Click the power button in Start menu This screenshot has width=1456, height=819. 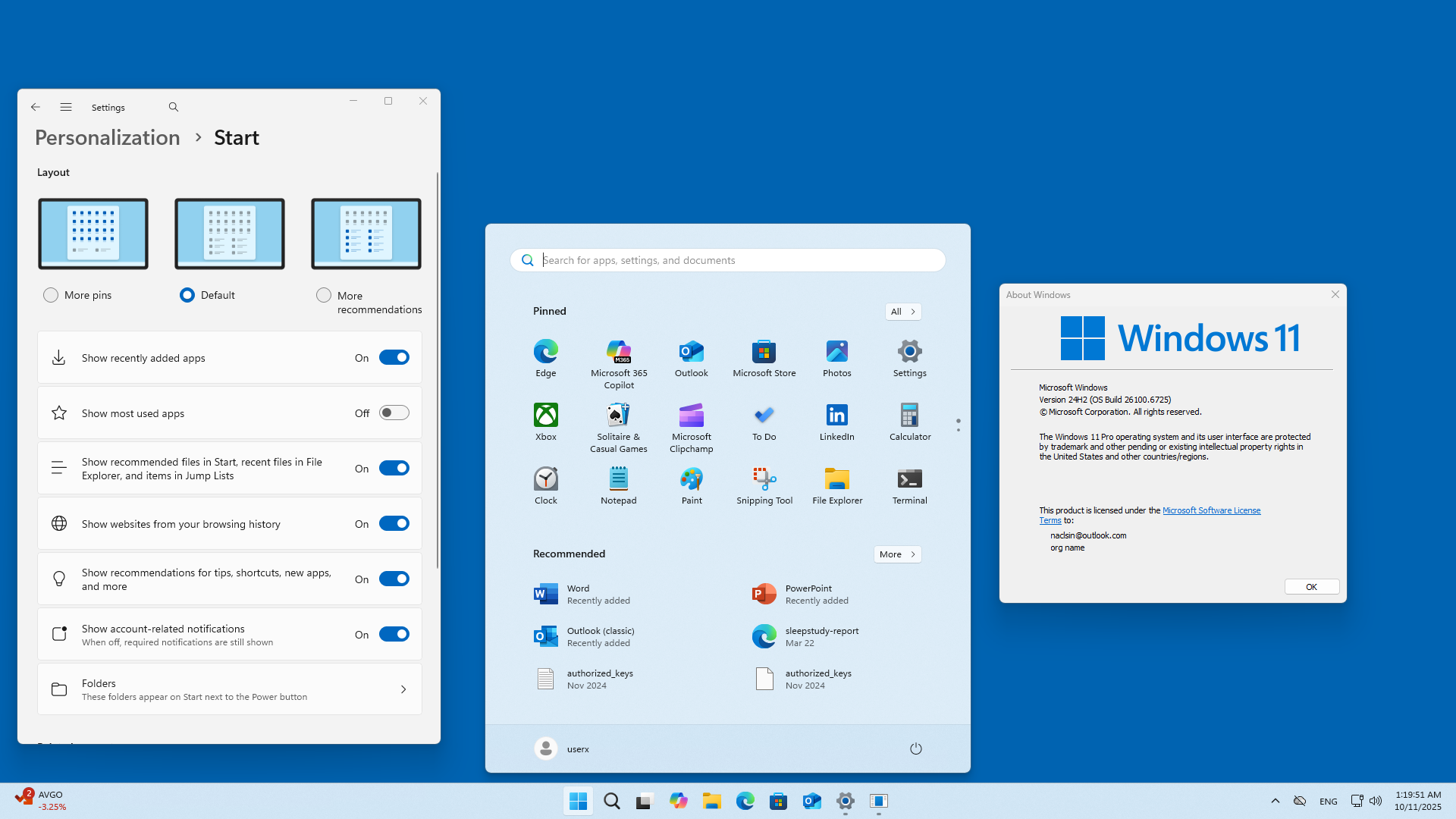coord(915,748)
